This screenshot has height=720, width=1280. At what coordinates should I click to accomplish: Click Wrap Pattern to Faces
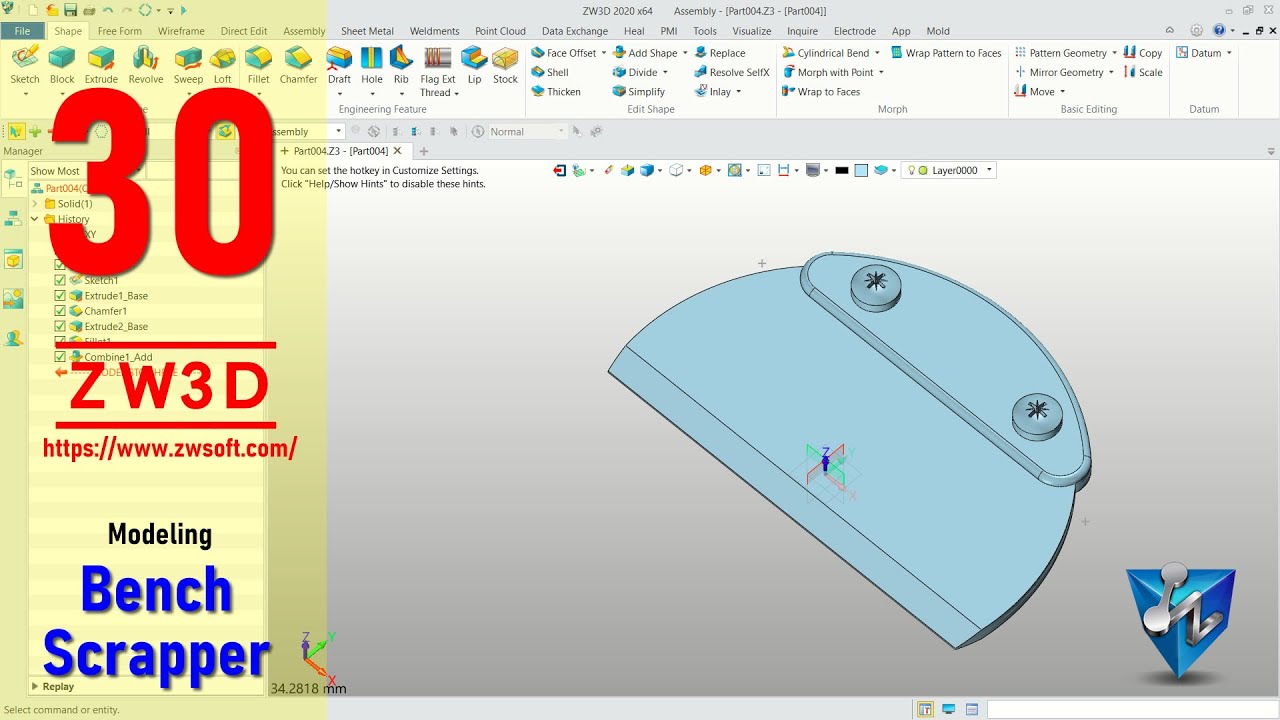coord(946,53)
